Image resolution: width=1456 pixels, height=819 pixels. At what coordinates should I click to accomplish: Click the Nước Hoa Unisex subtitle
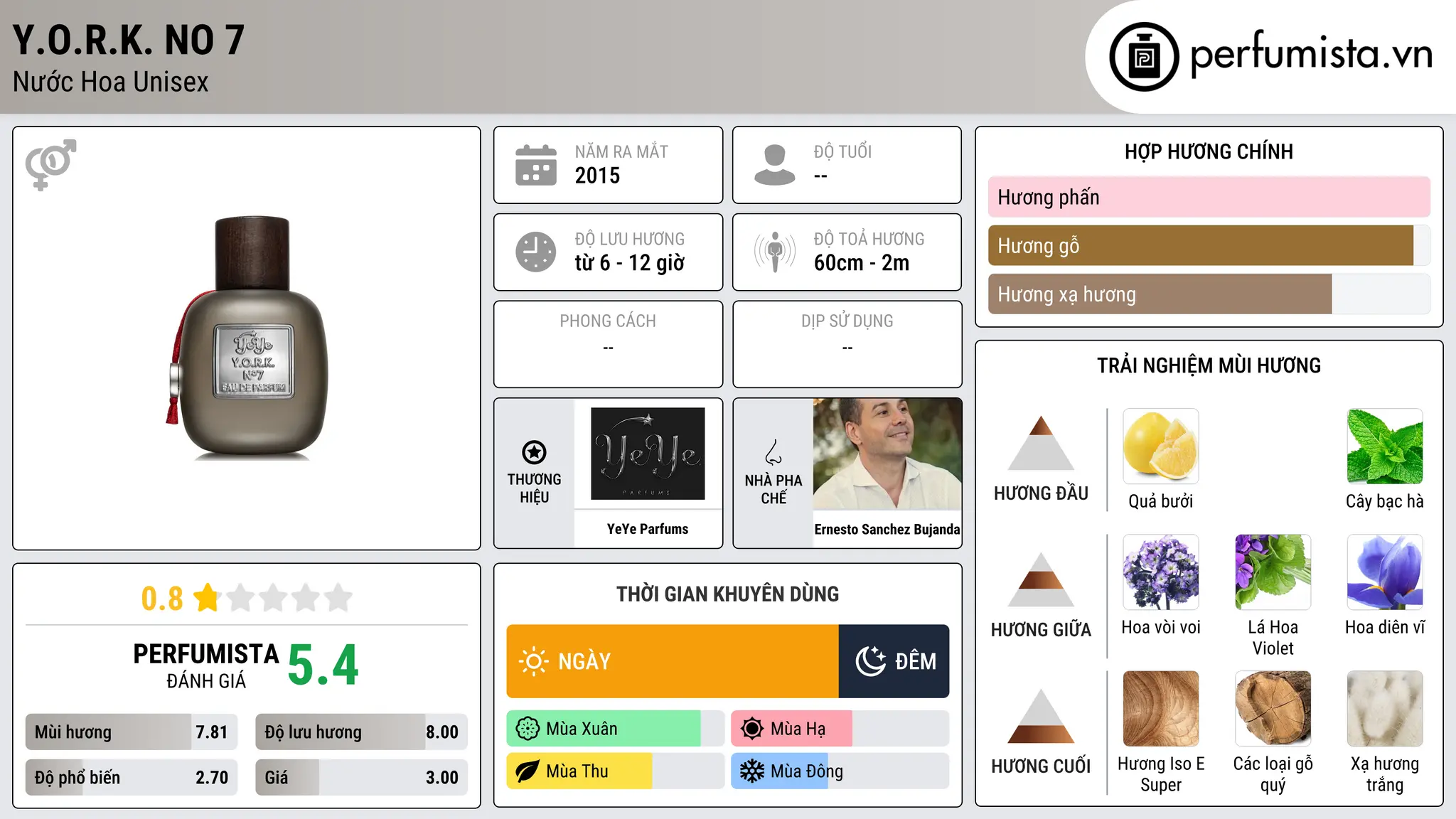point(111,82)
